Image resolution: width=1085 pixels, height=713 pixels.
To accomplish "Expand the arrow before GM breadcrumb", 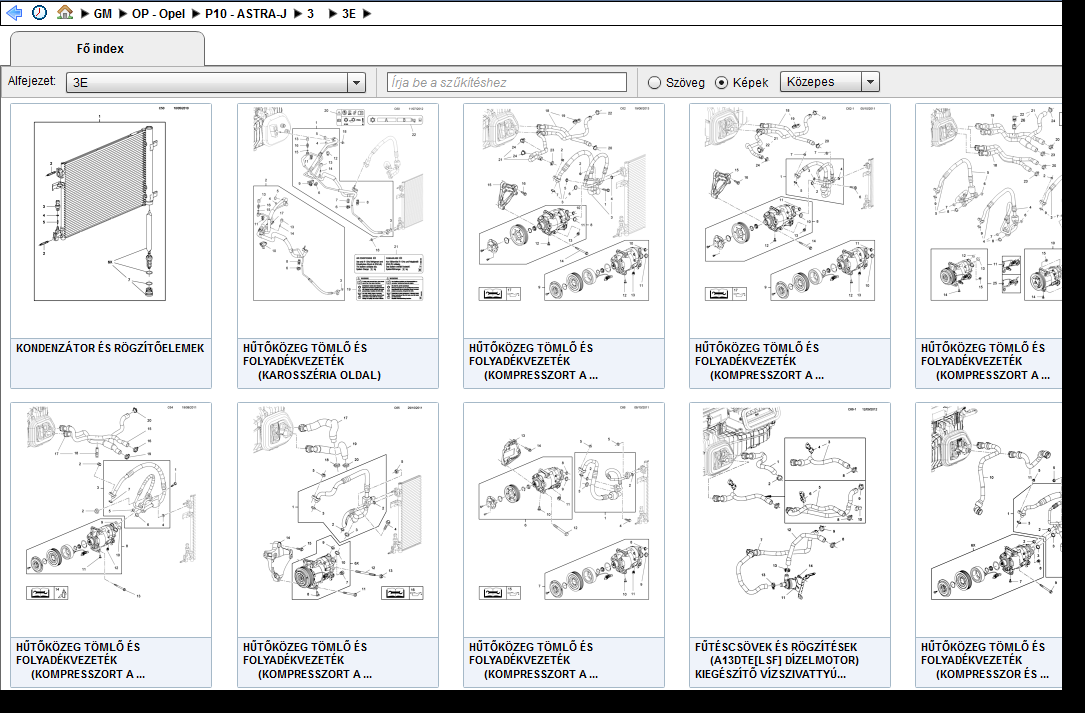I will click(x=85, y=14).
